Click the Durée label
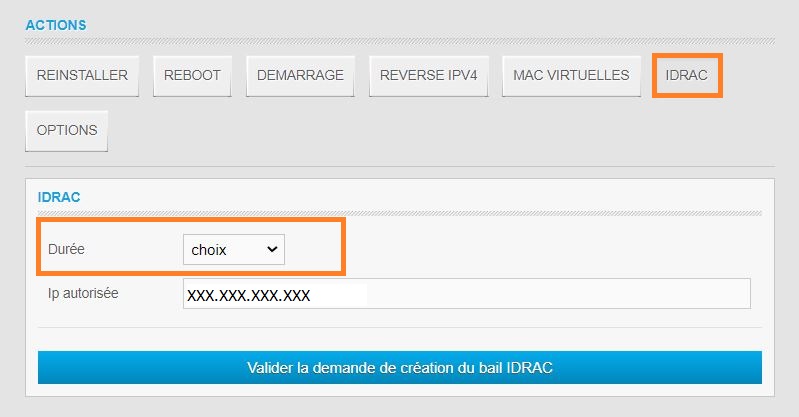The height and width of the screenshot is (417, 799). coord(66,249)
